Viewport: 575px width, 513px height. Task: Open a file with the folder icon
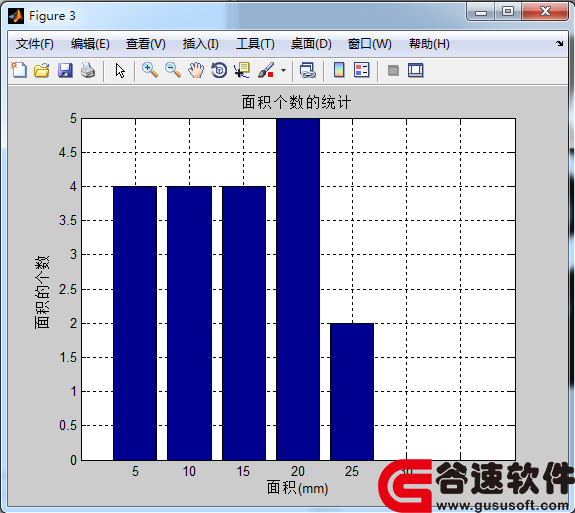(42, 70)
